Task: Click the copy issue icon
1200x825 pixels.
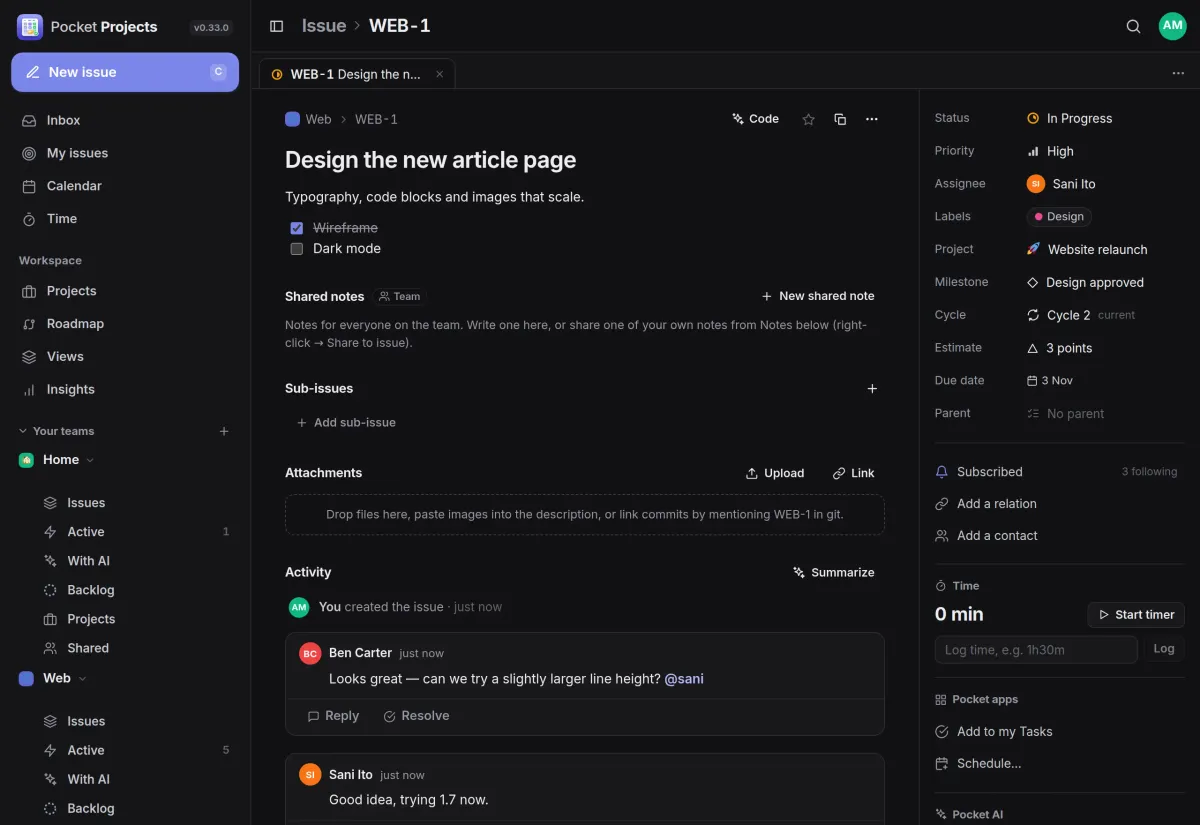Action: pos(840,119)
